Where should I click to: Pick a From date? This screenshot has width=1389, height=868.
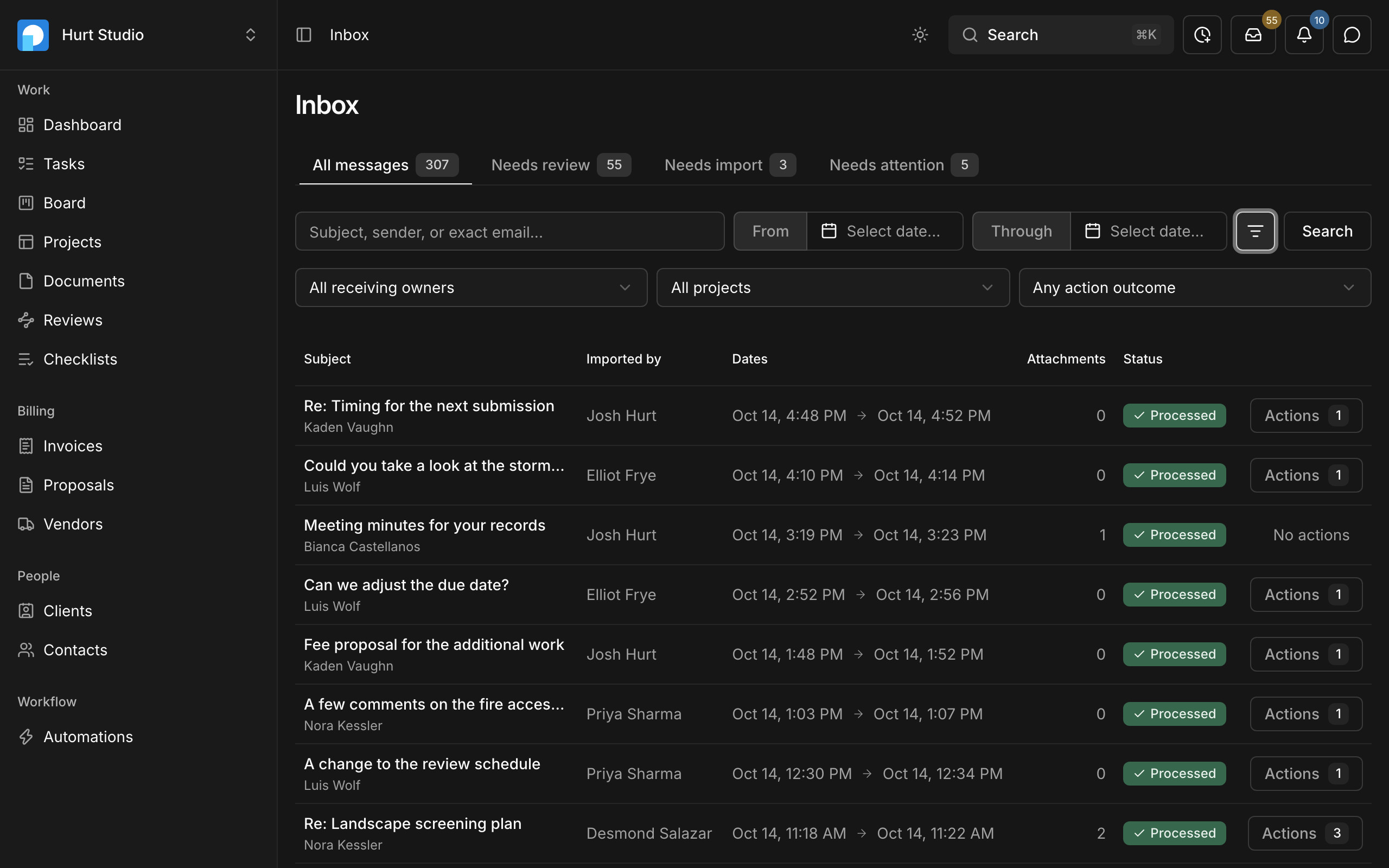coord(884,231)
